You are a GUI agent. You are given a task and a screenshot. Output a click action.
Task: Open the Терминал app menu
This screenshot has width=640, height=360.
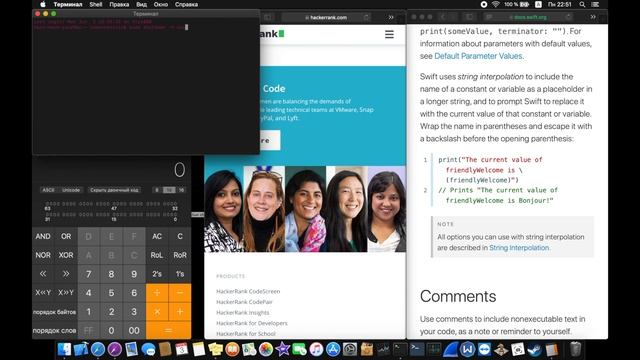point(68,4)
